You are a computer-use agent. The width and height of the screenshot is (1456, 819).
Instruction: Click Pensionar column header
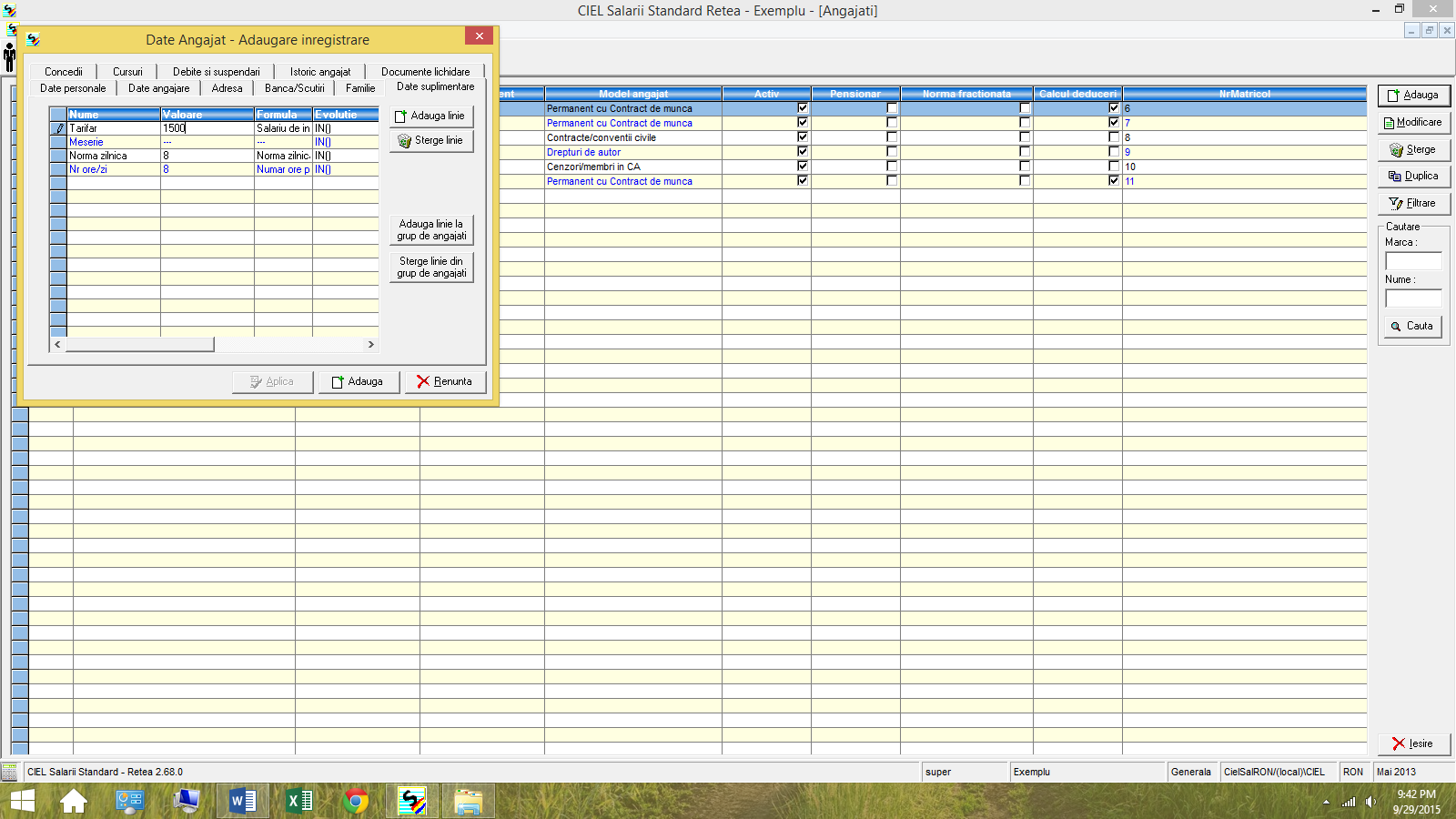[x=855, y=94]
